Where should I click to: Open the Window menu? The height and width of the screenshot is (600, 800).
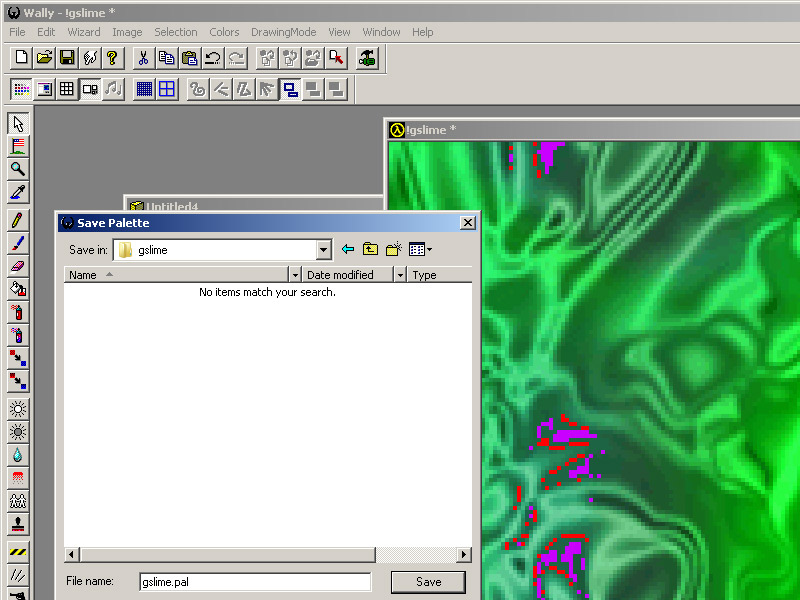(381, 32)
